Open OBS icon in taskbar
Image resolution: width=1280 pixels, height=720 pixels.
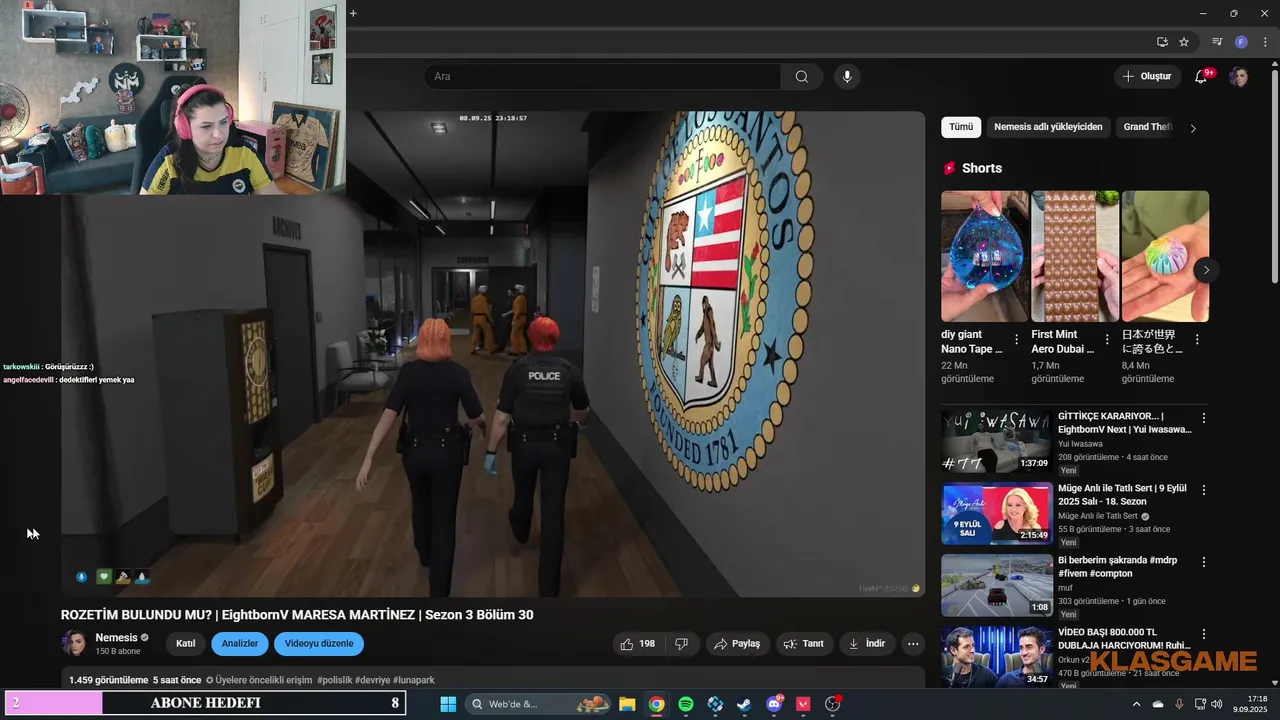[x=833, y=704]
